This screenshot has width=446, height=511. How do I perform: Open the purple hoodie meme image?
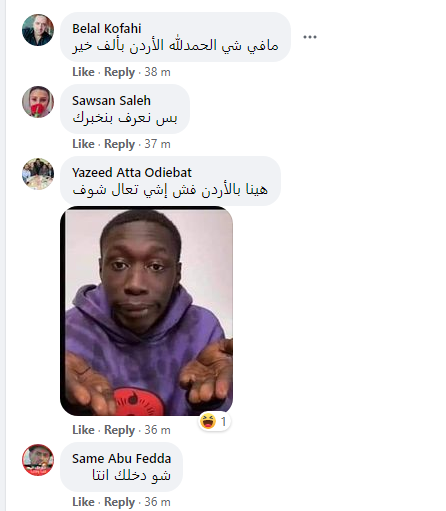(146, 311)
